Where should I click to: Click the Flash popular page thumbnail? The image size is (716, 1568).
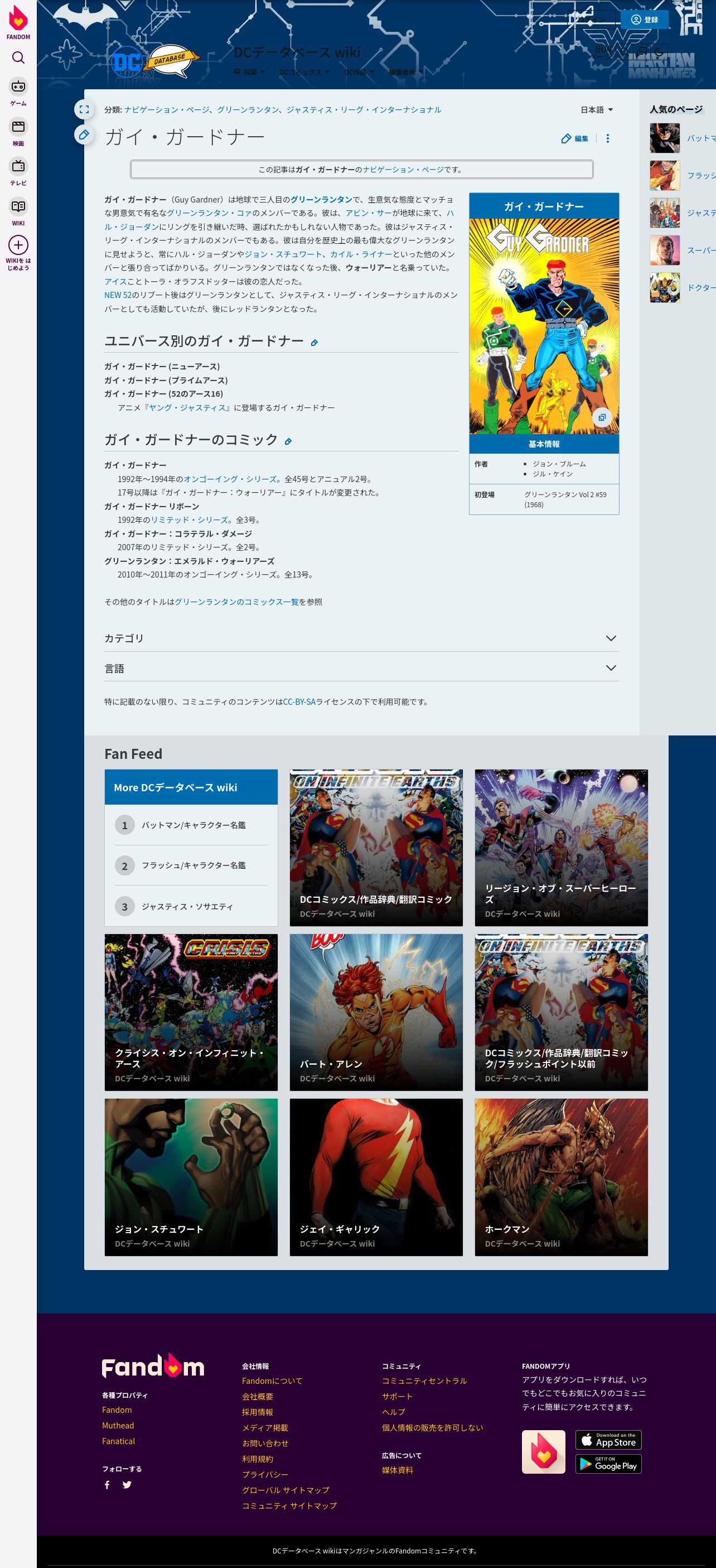664,175
